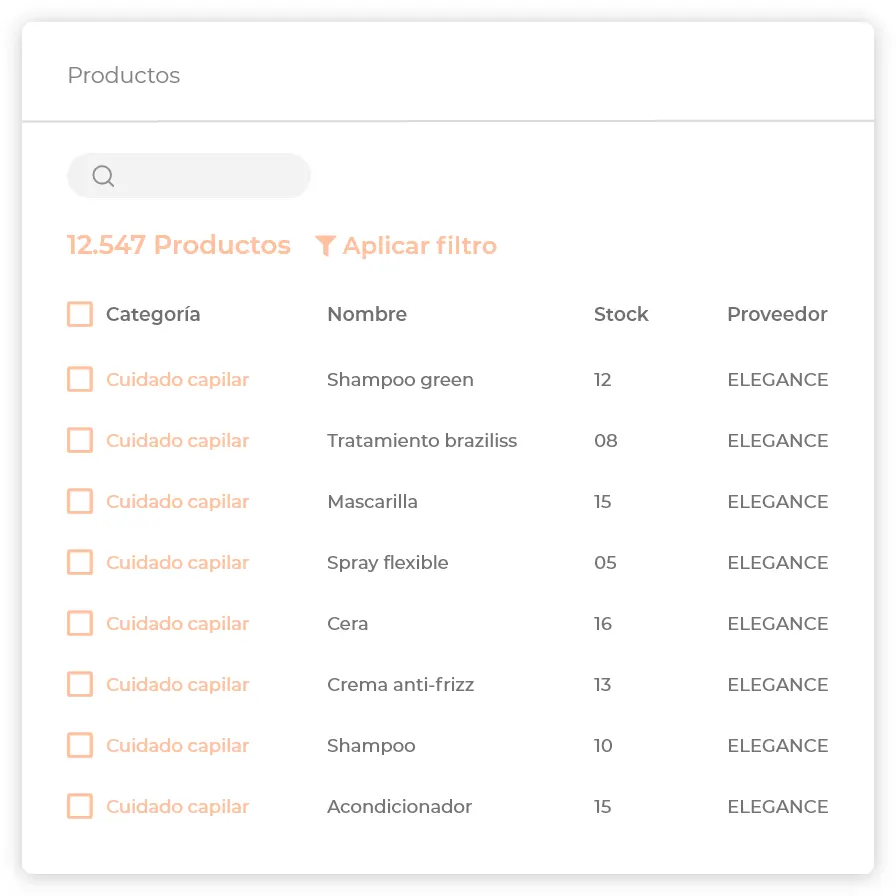This screenshot has height=896, width=896.
Task: Click the magnifying glass search icon
Action: pos(103,176)
